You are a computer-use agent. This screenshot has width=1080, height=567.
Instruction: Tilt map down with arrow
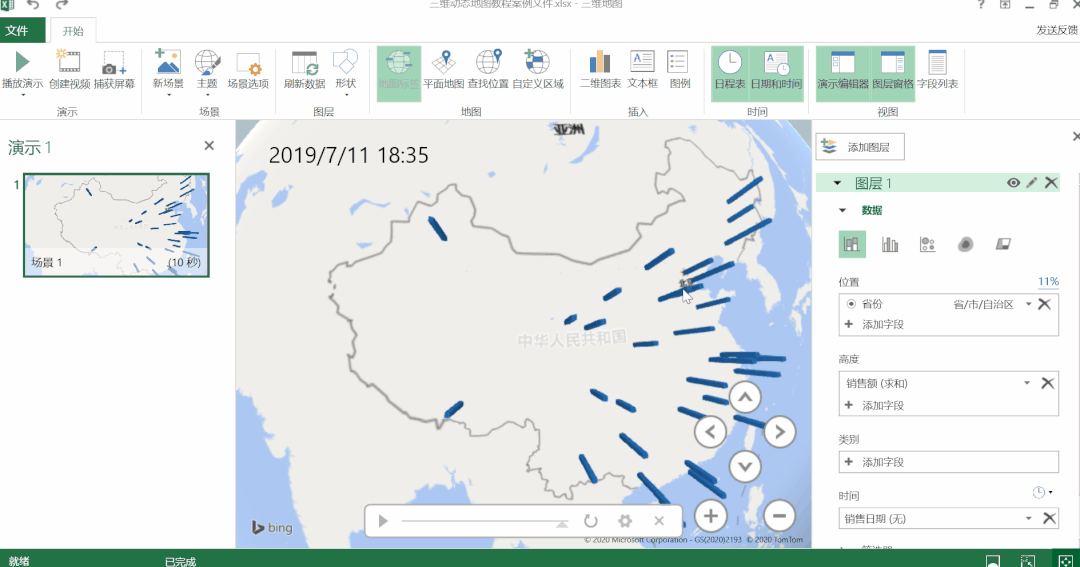pos(745,466)
